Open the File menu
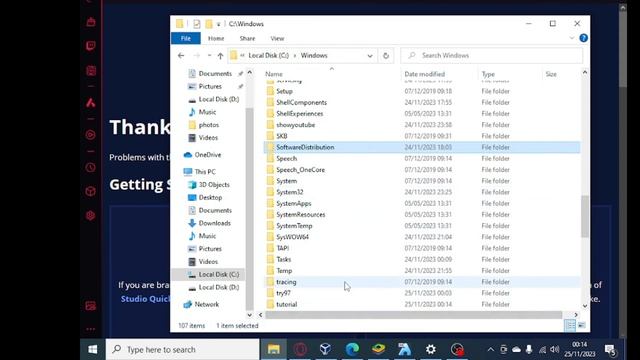Image resolution: width=640 pixels, height=360 pixels. tap(186, 38)
